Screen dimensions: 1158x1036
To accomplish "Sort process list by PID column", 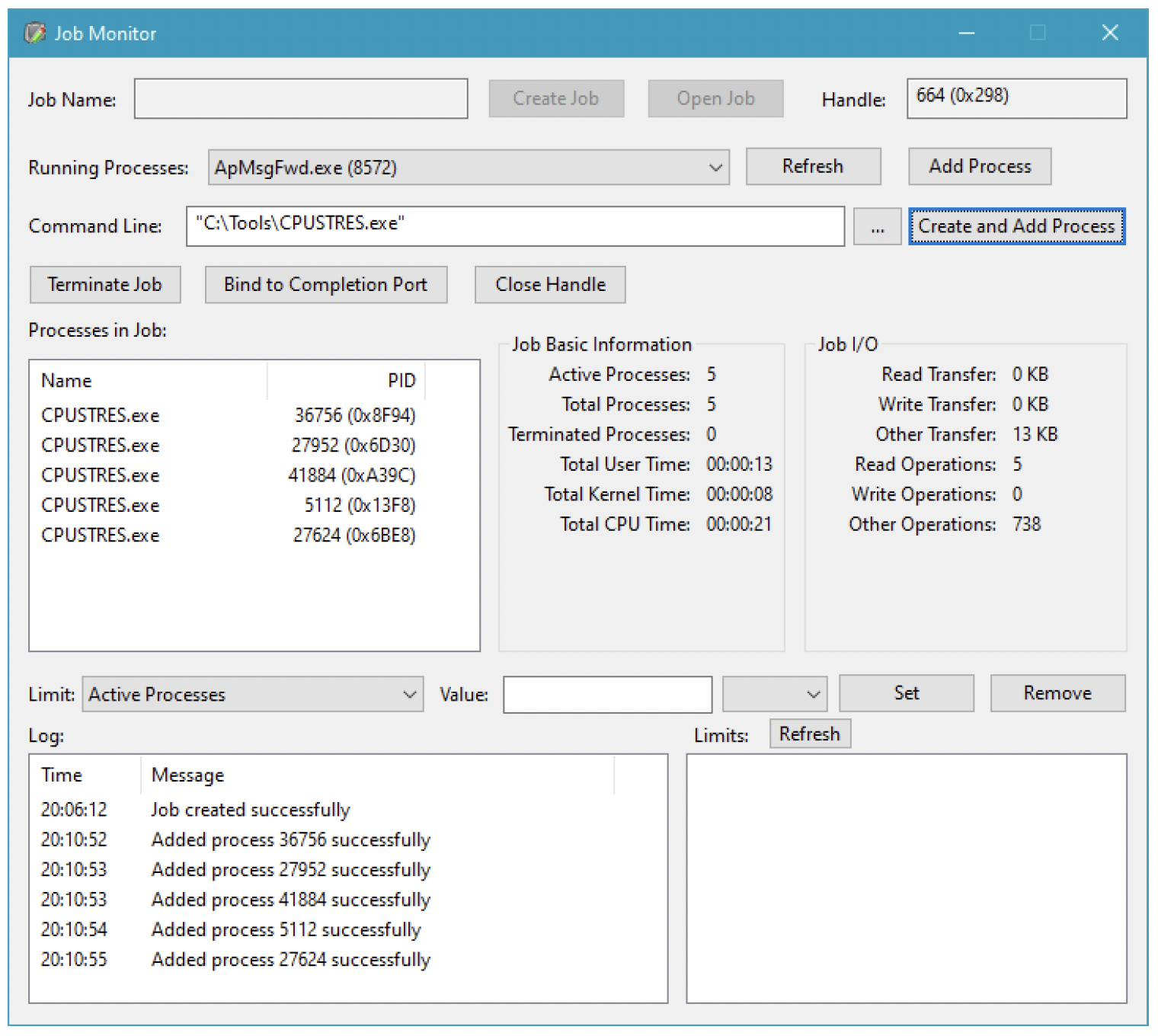I will pos(347,380).
